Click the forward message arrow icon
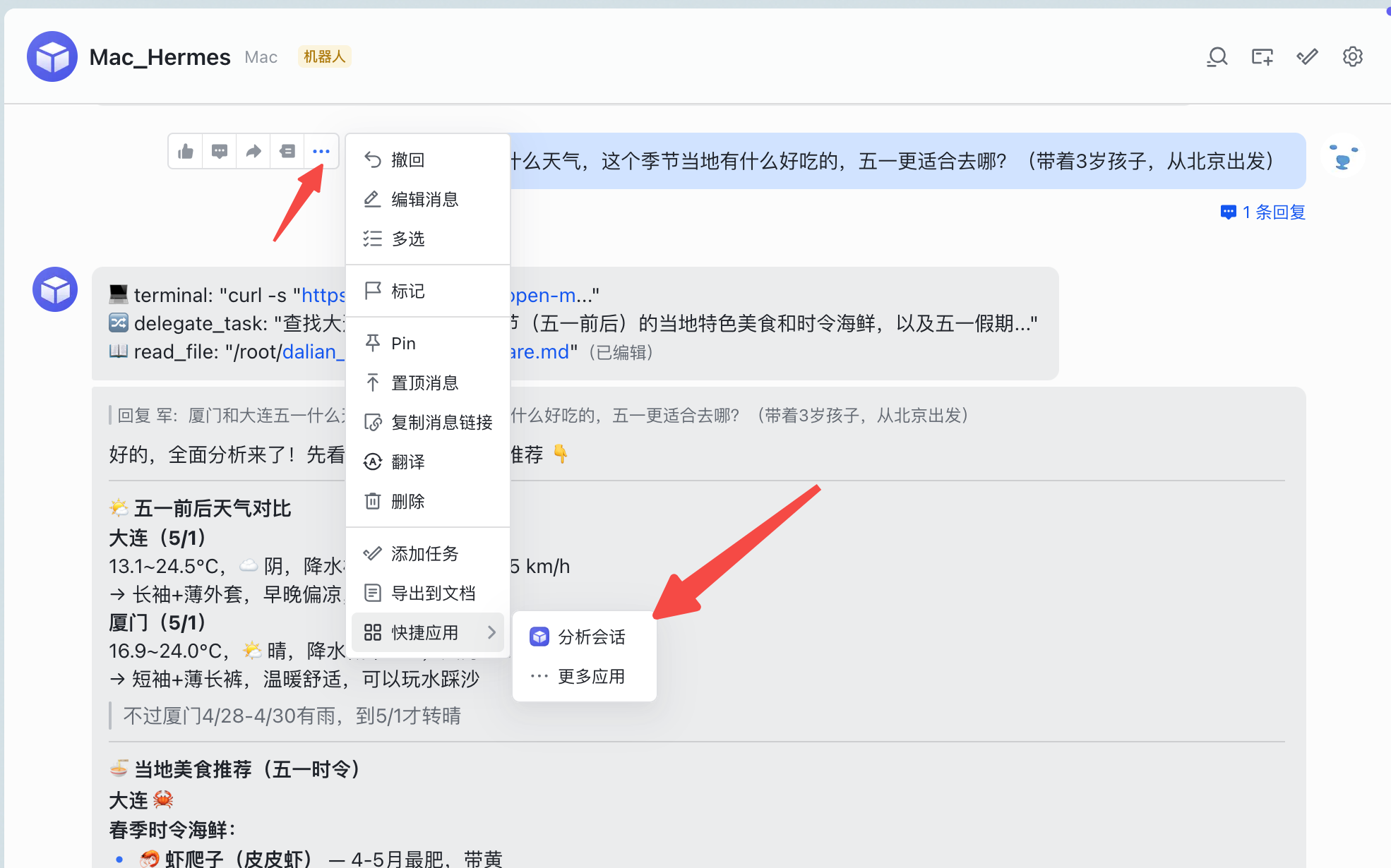This screenshot has width=1391, height=868. pyautogui.click(x=253, y=152)
